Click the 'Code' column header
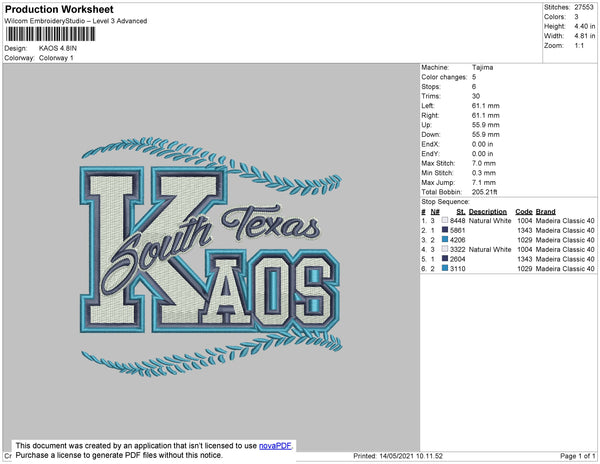600x464 pixels. (x=524, y=212)
